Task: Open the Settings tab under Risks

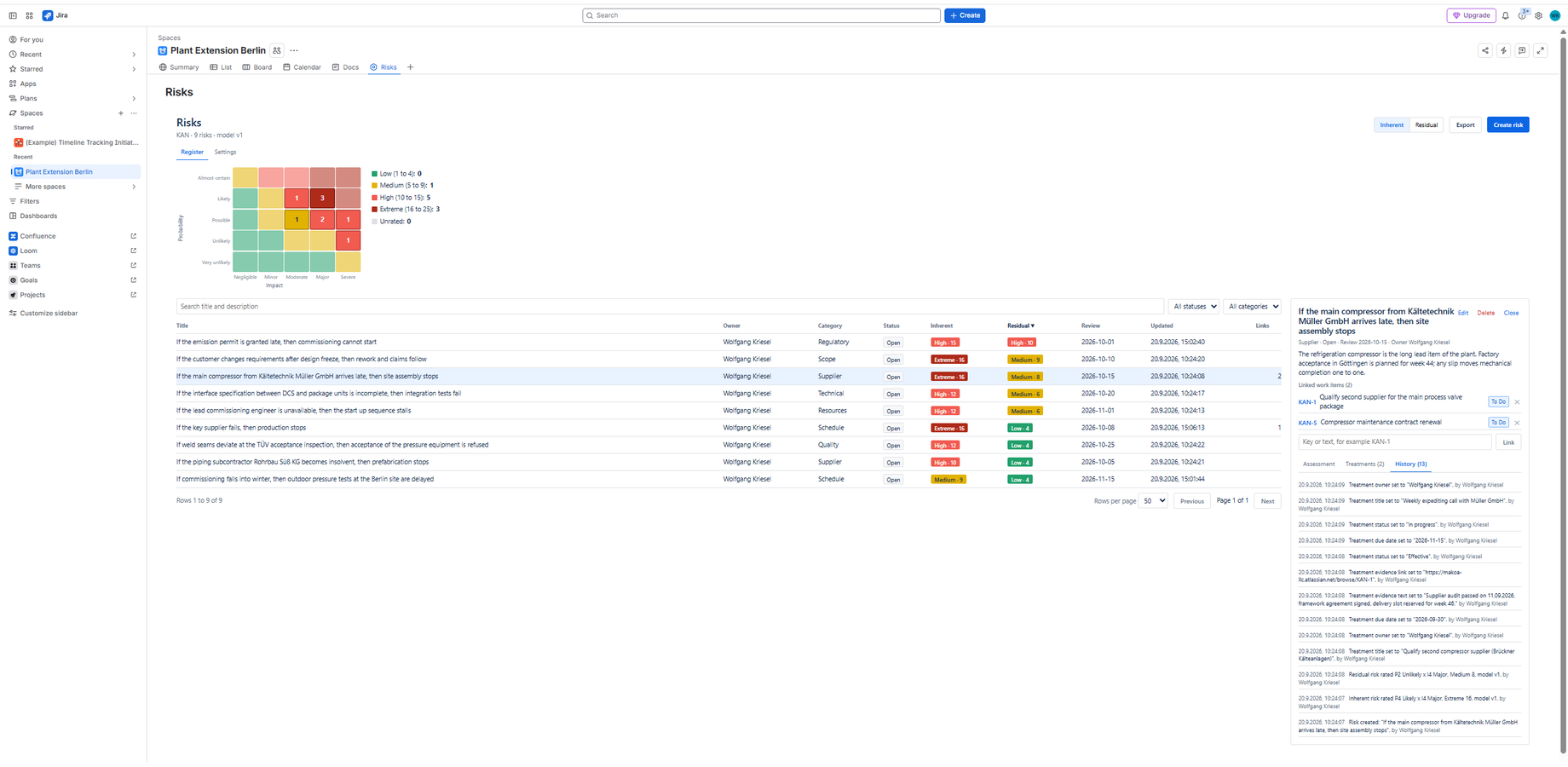Action: point(225,153)
